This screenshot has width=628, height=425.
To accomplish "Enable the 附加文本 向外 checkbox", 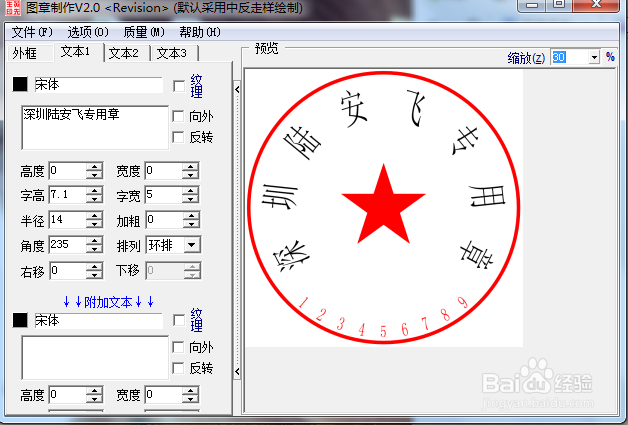I will click(x=178, y=347).
